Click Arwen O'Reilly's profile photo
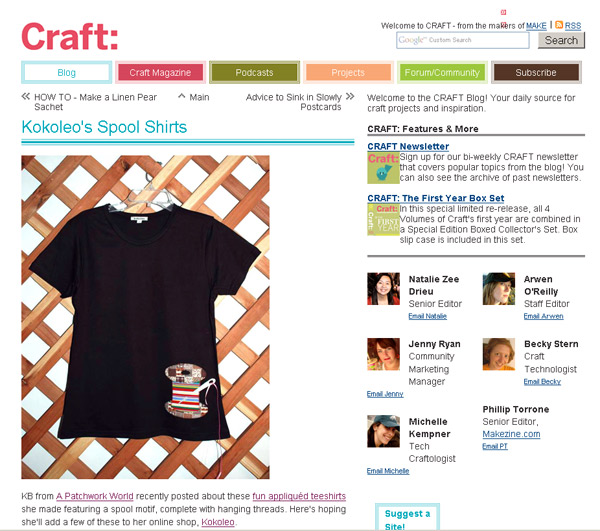Screen dimensions: 600x531 pyautogui.click(x=499, y=288)
